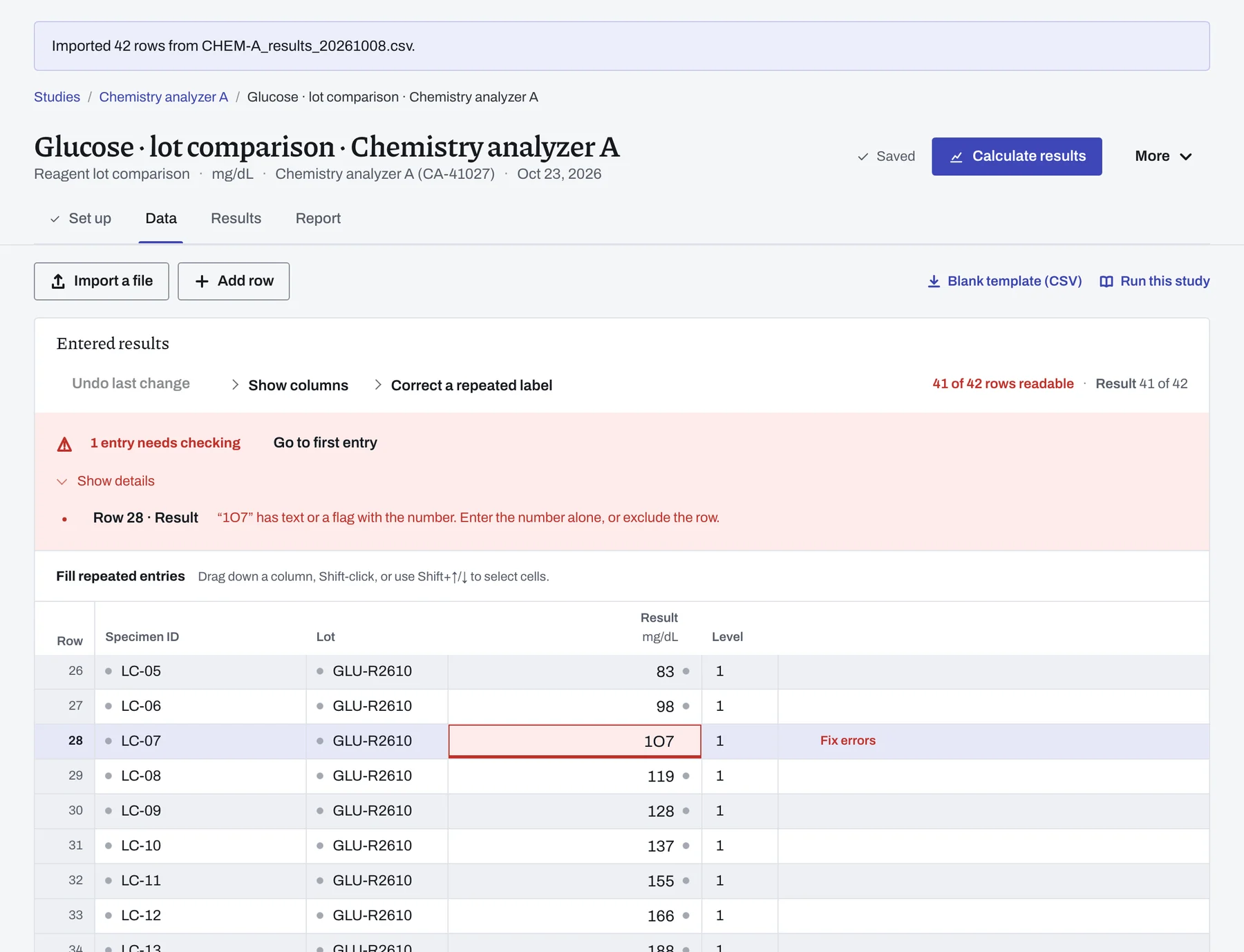
Task: Select row number 30 header
Action: pos(65,811)
